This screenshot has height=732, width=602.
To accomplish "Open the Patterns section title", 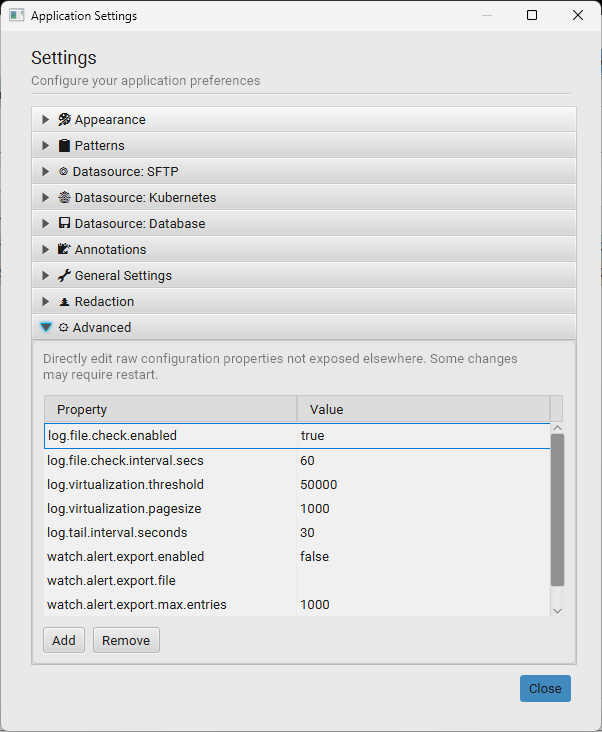I will 99,146.
